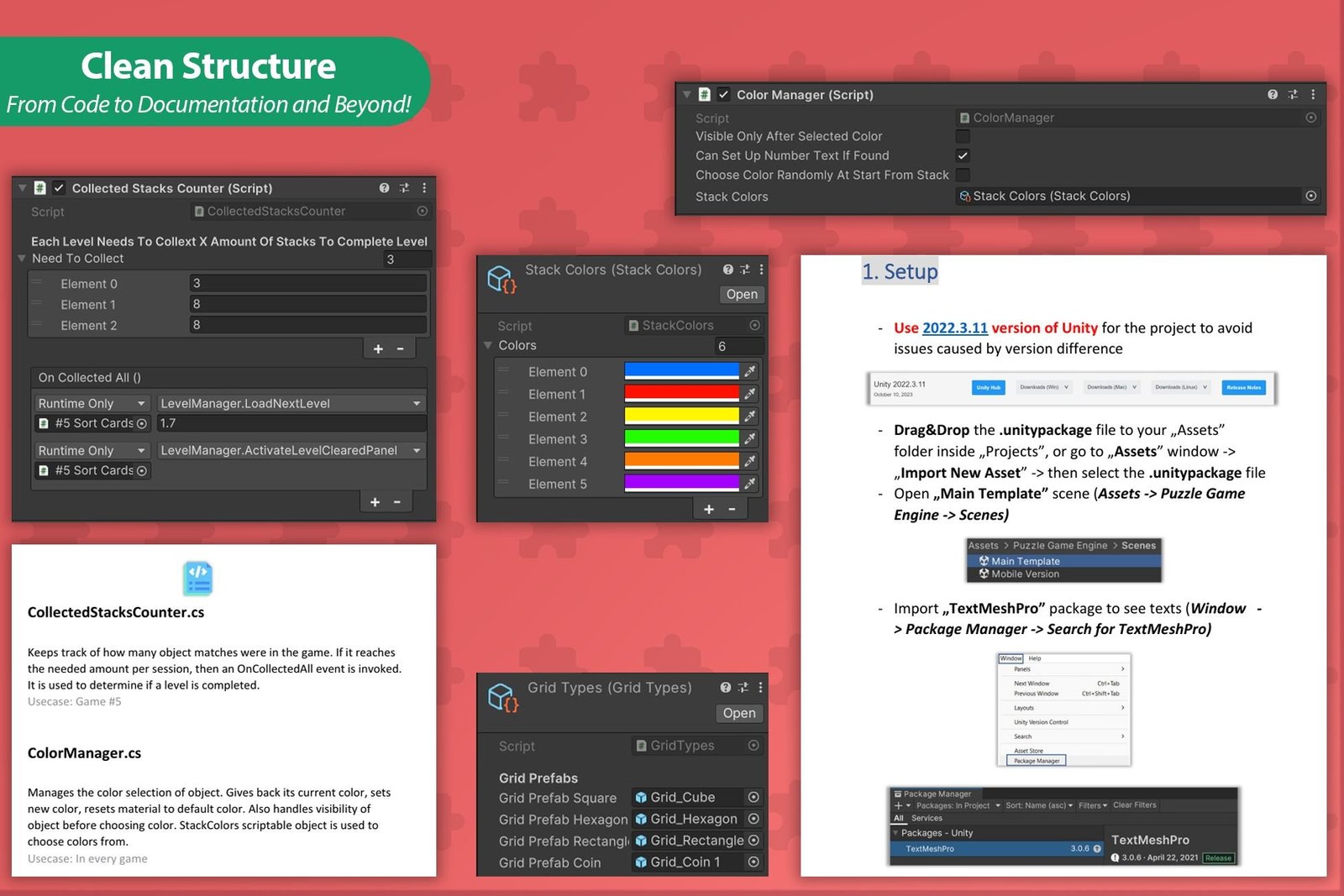
Task: Click eyedropper for Element 0 blue color
Action: [x=750, y=371]
